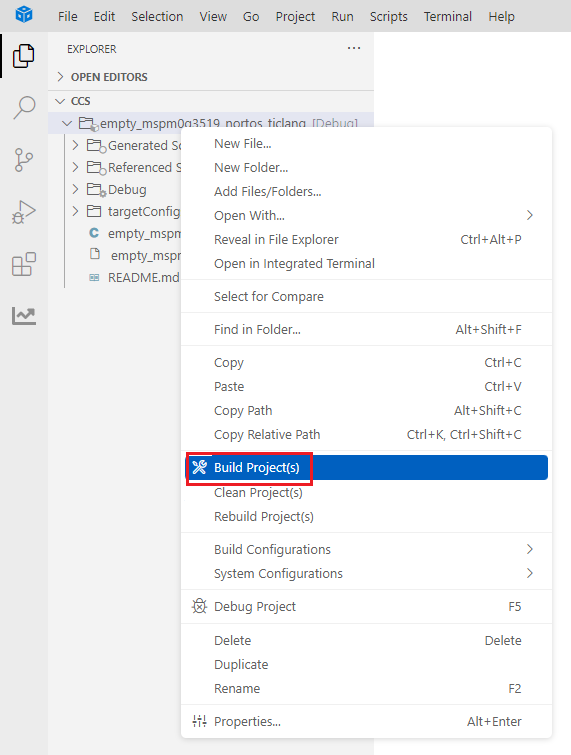Click the blank file icon of the empty_mspm file

pos(95,254)
